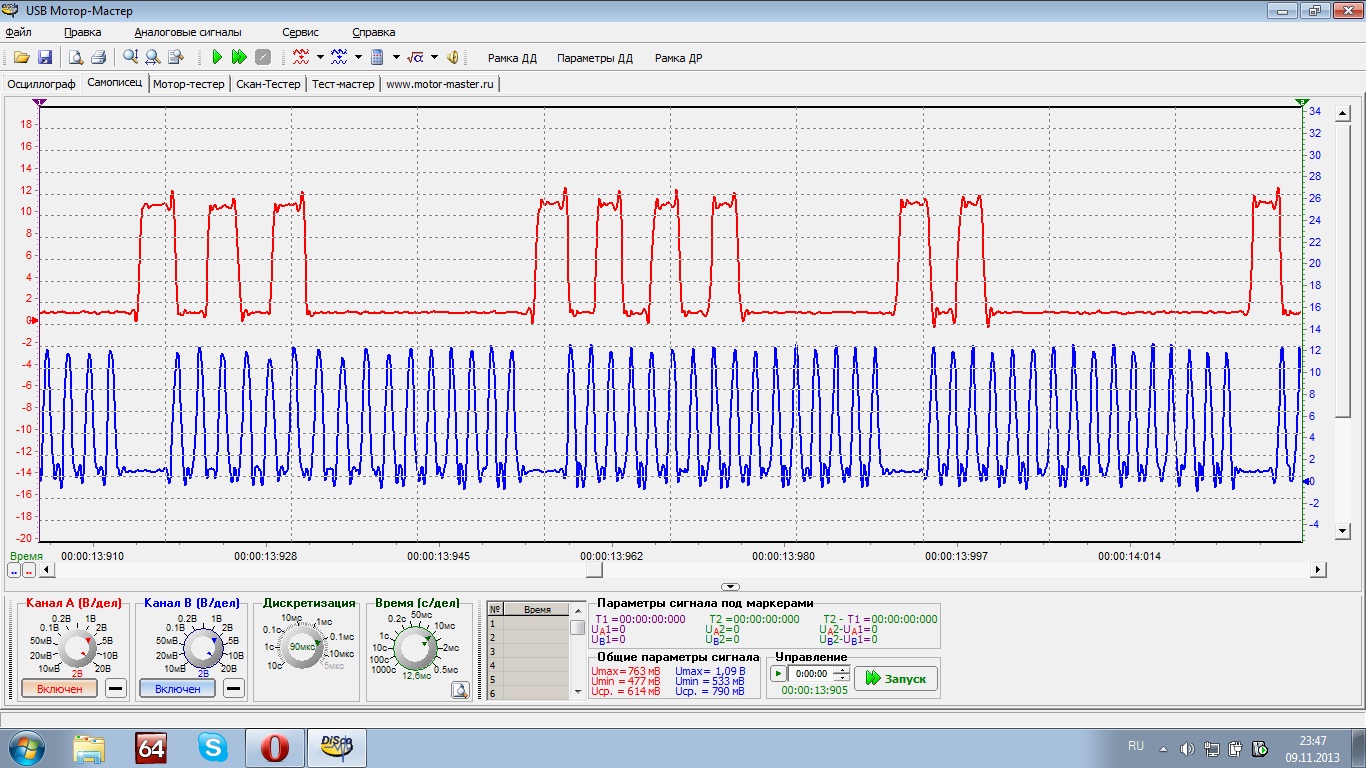Click horizontal timeline scrollbar thumb
Image resolution: width=1366 pixels, height=768 pixels.
[x=594, y=569]
